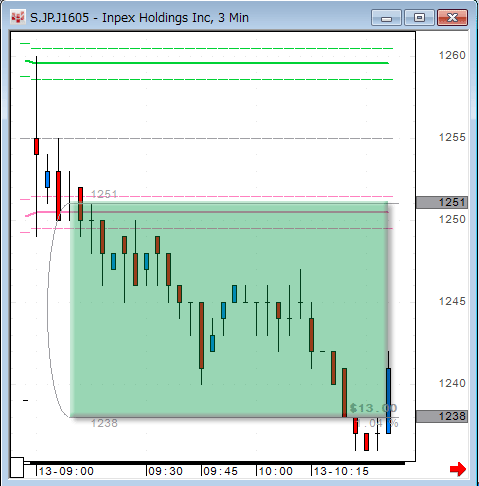This screenshot has width=479, height=486.
Task: Click the solid pink horizontal line
Action: click(x=207, y=212)
